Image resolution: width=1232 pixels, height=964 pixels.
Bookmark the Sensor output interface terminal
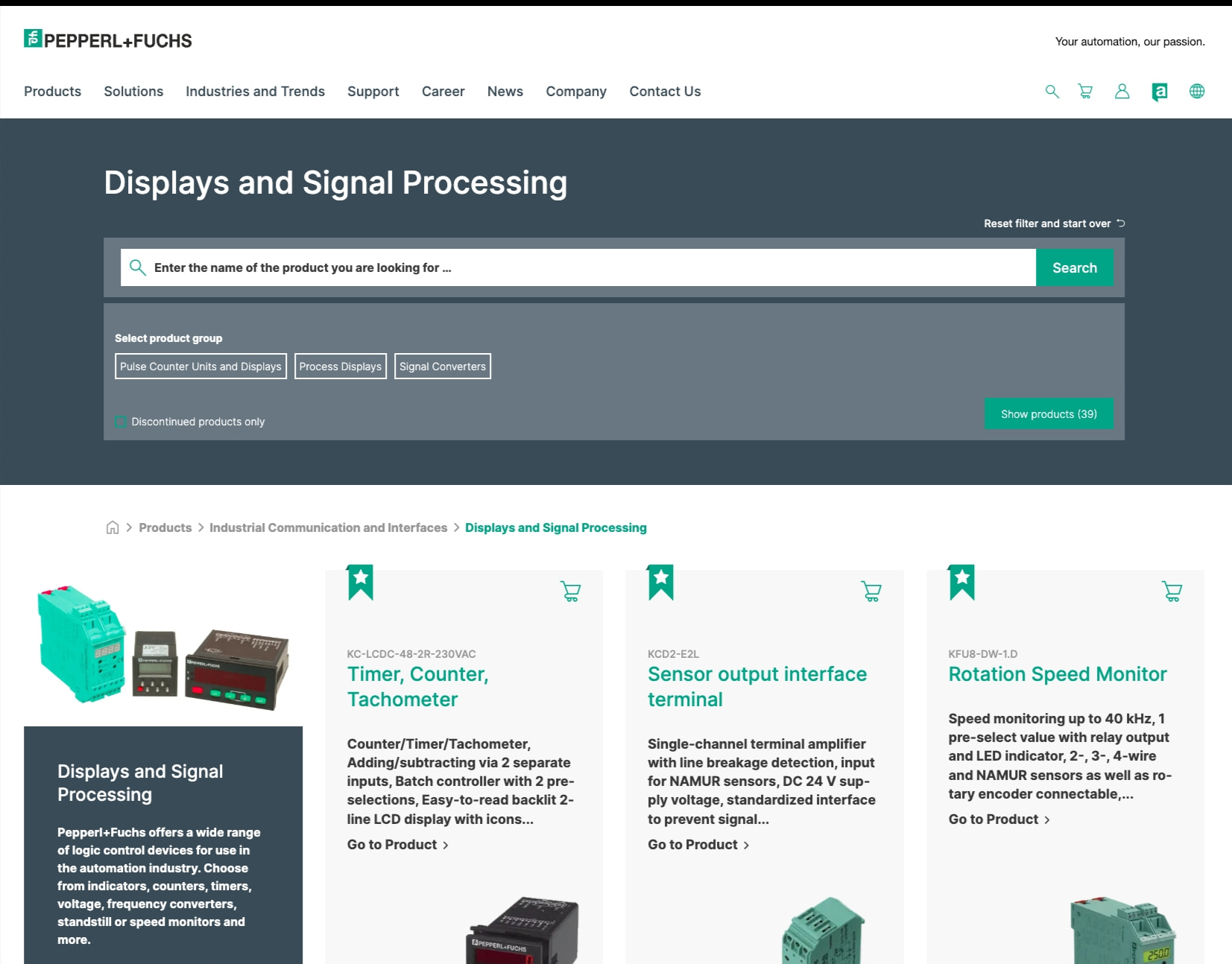coord(661,583)
